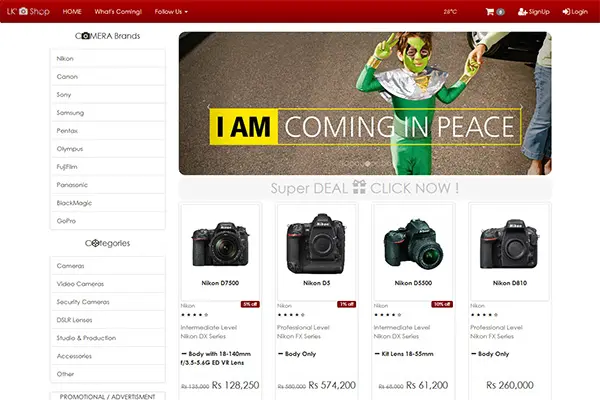Click star rating of Nikon D810
The image size is (600, 400).
484,315
